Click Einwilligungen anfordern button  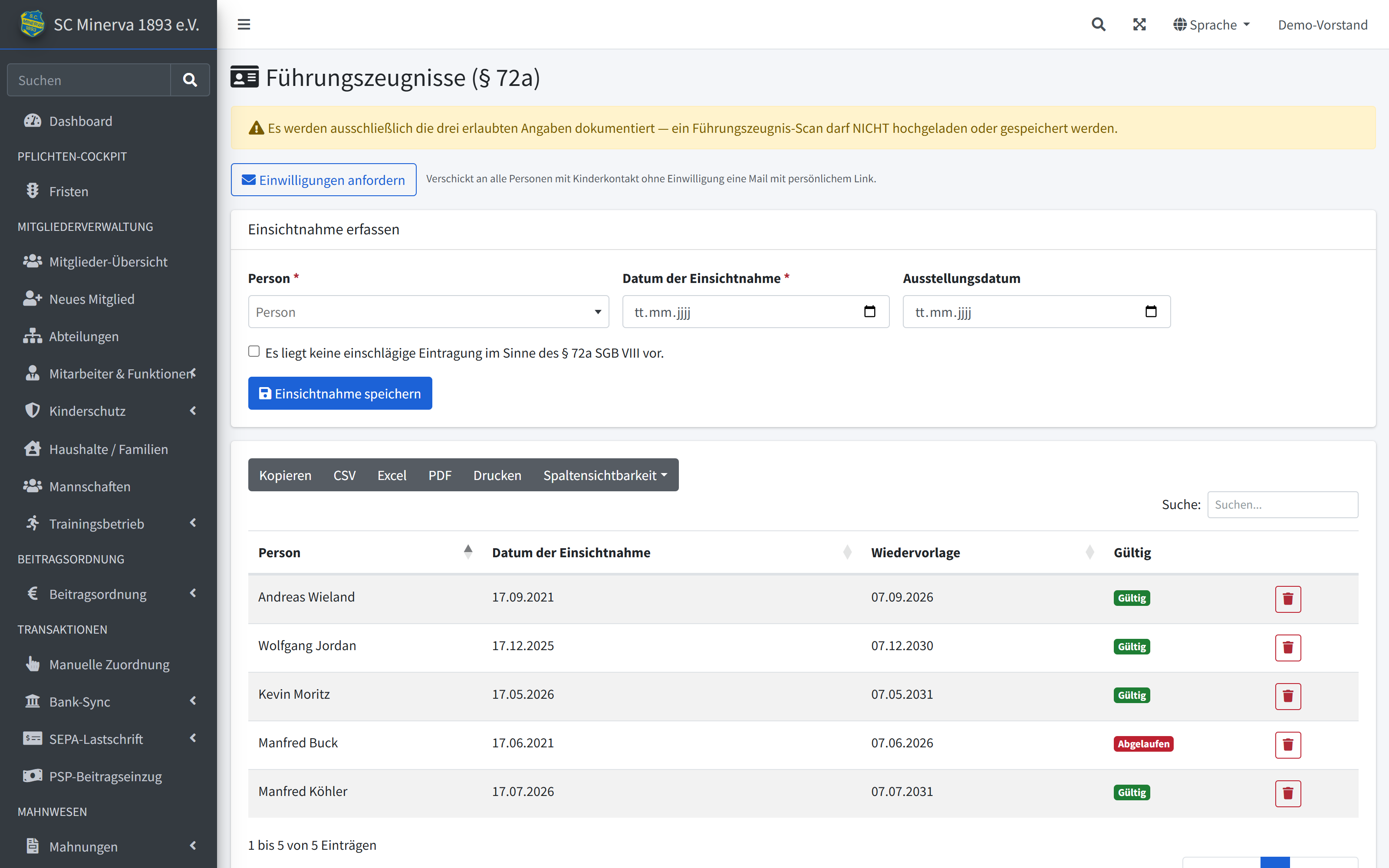coord(324,180)
